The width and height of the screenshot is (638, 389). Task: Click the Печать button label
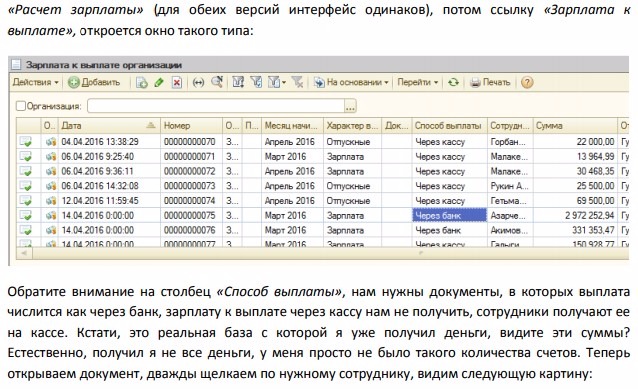(496, 83)
